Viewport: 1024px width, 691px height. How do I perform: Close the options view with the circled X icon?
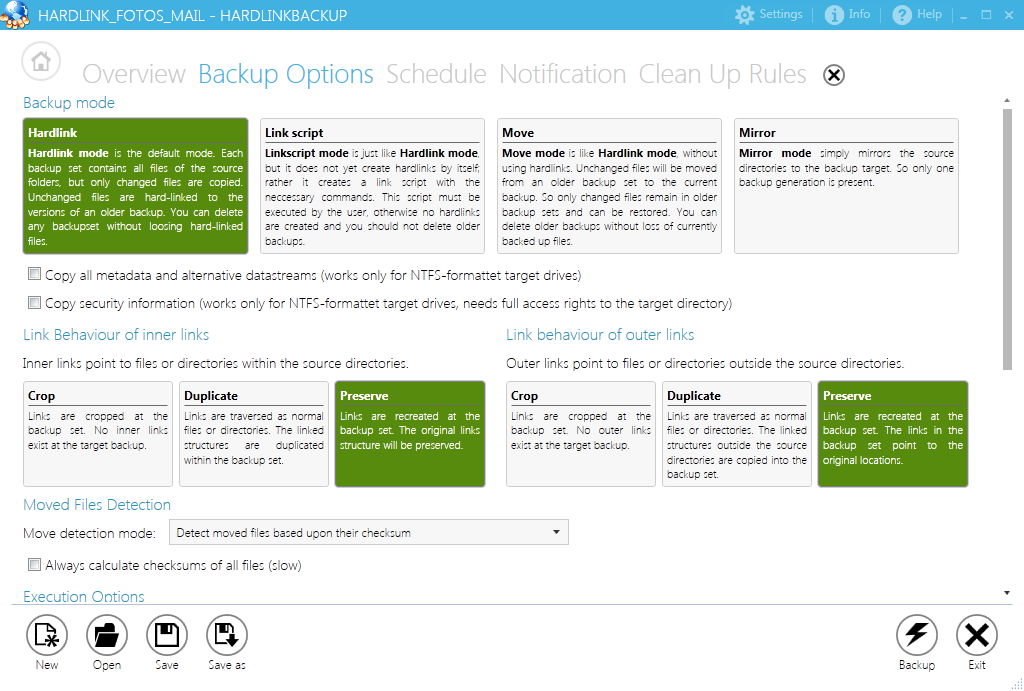[834, 75]
